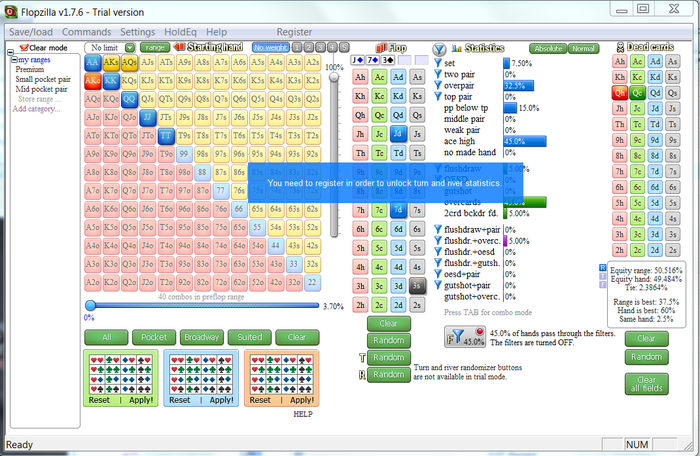Select weight button 1
The width and height of the screenshot is (700, 456).
coord(297,47)
